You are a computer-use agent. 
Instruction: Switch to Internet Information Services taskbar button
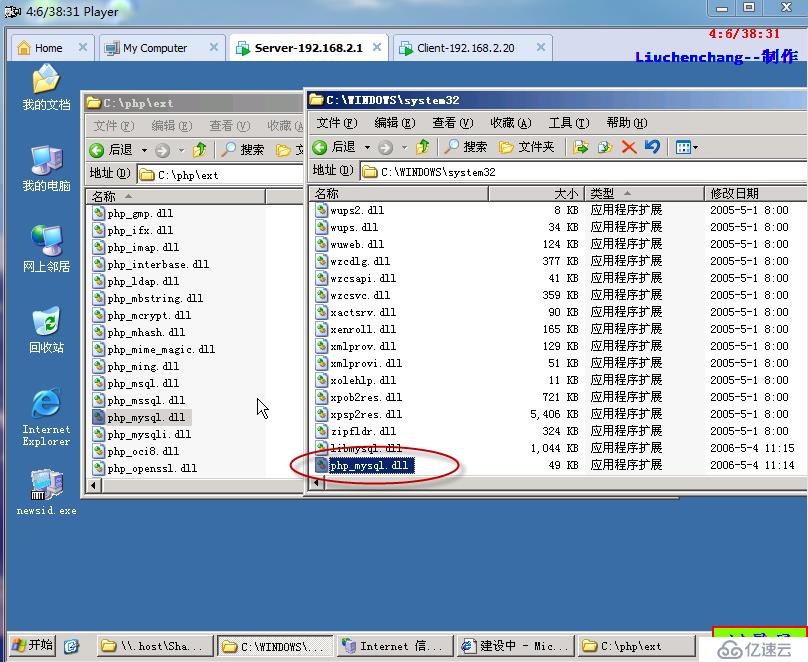[x=395, y=646]
